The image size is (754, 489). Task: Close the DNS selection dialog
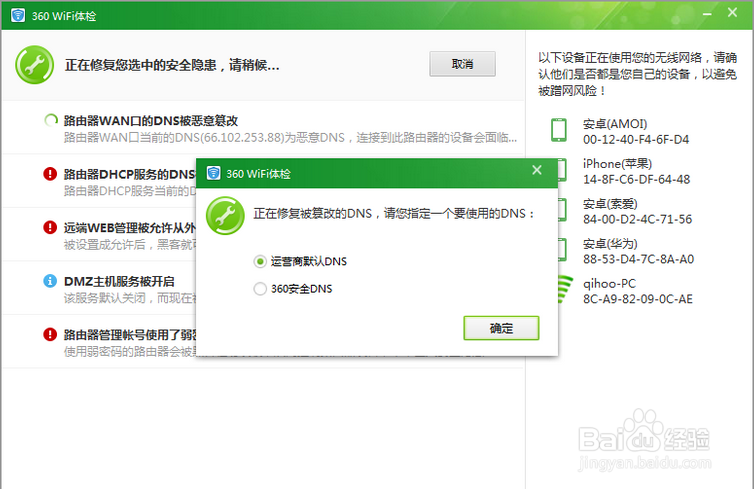point(537,170)
